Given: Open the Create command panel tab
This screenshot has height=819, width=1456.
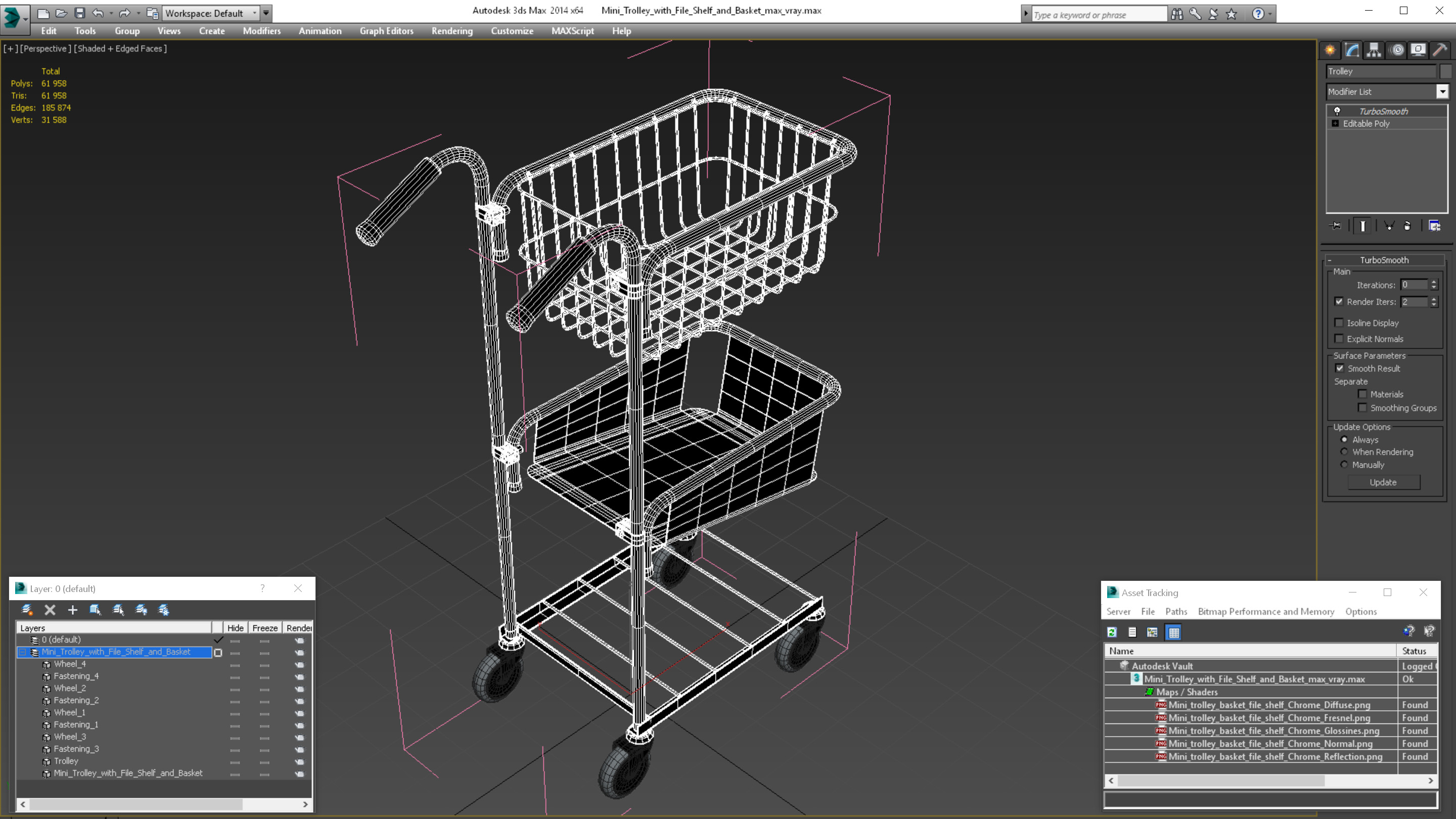Looking at the screenshot, I should click(1330, 50).
